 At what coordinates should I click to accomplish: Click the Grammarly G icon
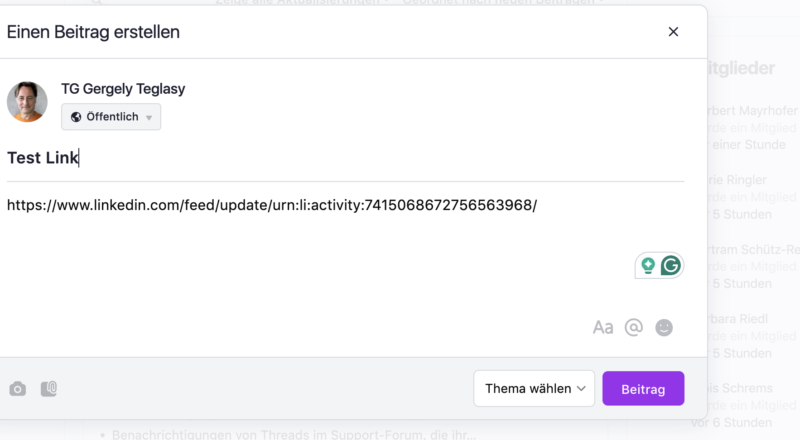coord(671,265)
